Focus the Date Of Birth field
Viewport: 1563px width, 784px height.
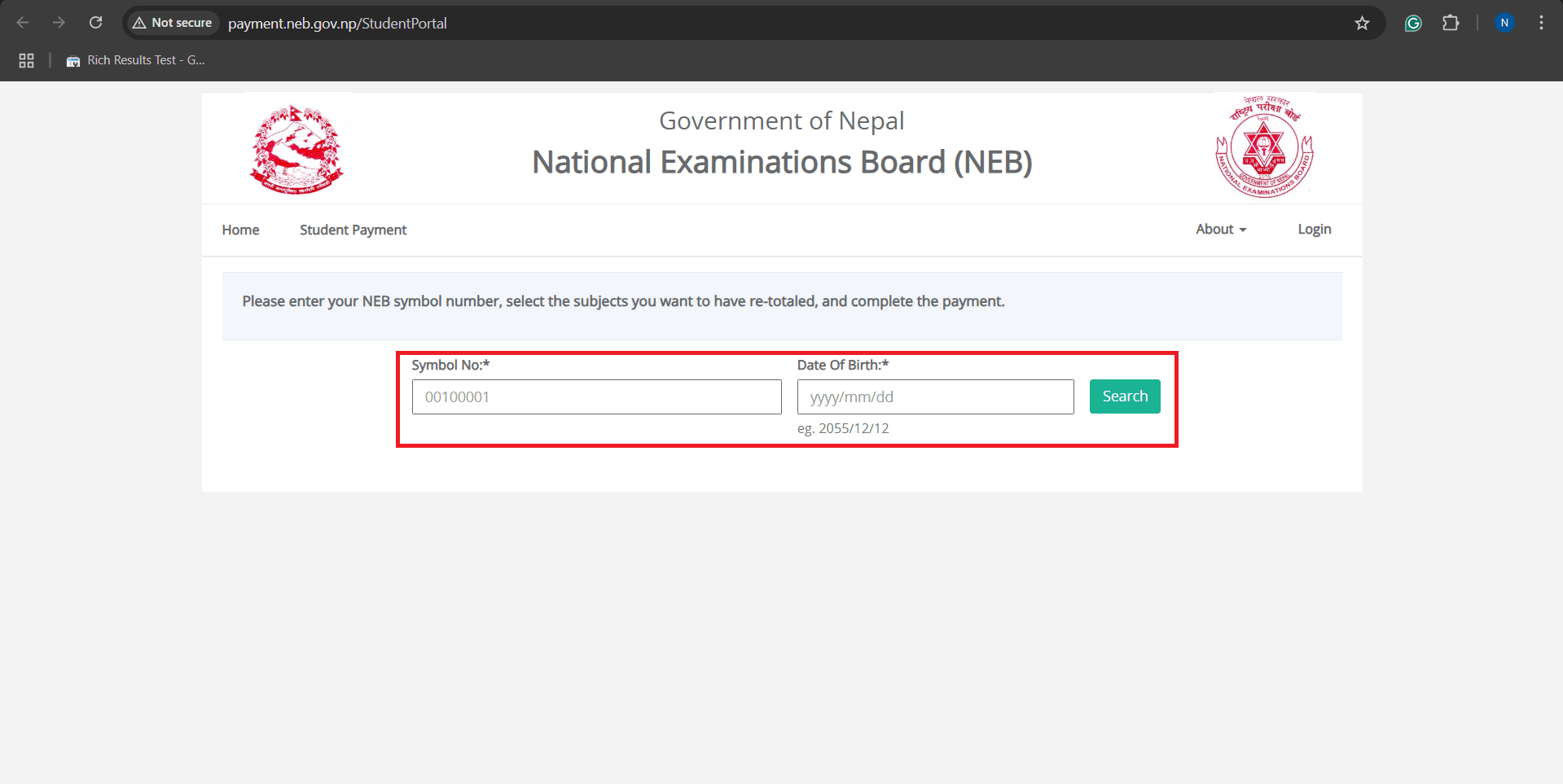coord(935,397)
